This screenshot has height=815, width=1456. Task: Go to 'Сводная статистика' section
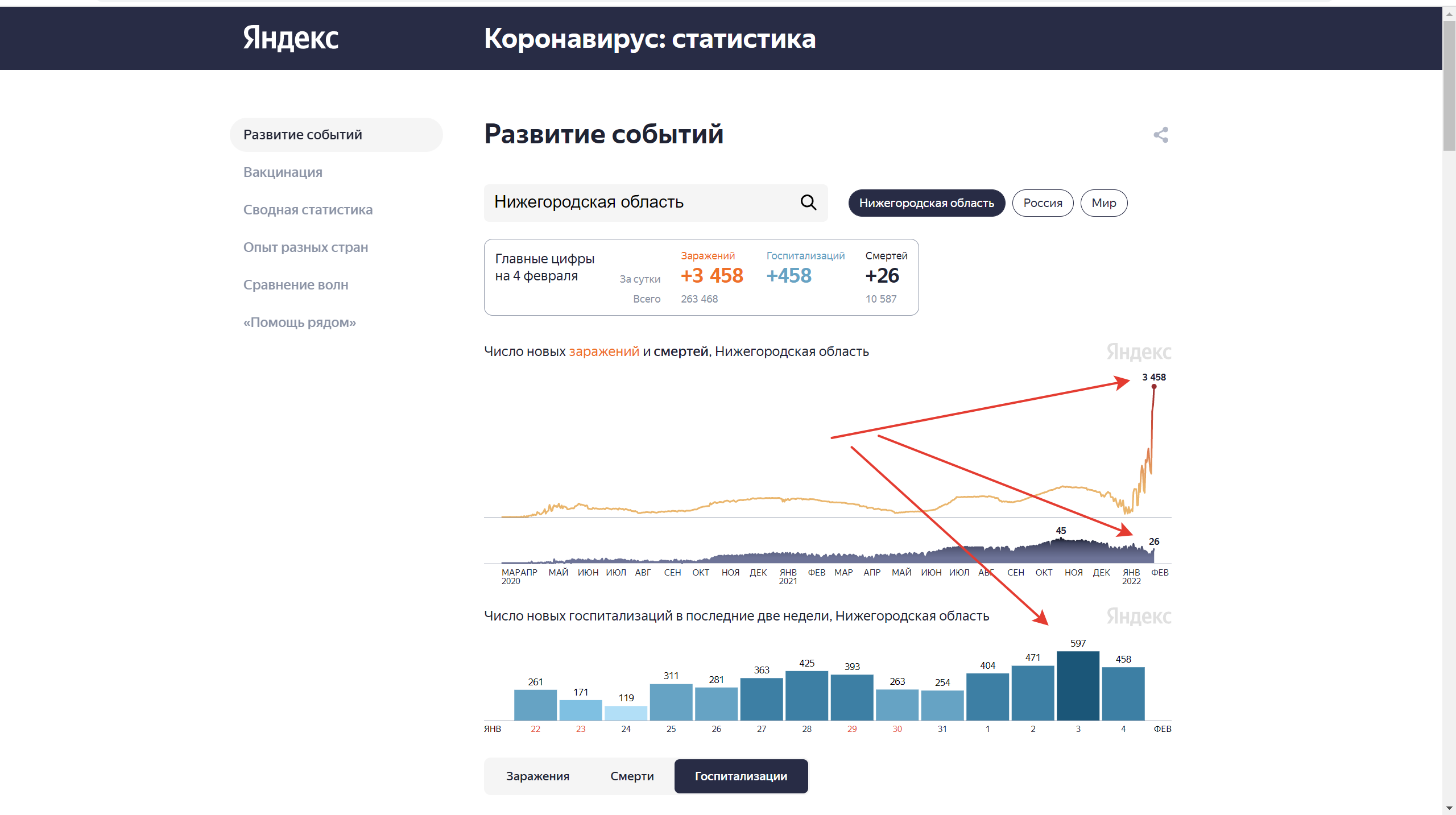coord(308,210)
